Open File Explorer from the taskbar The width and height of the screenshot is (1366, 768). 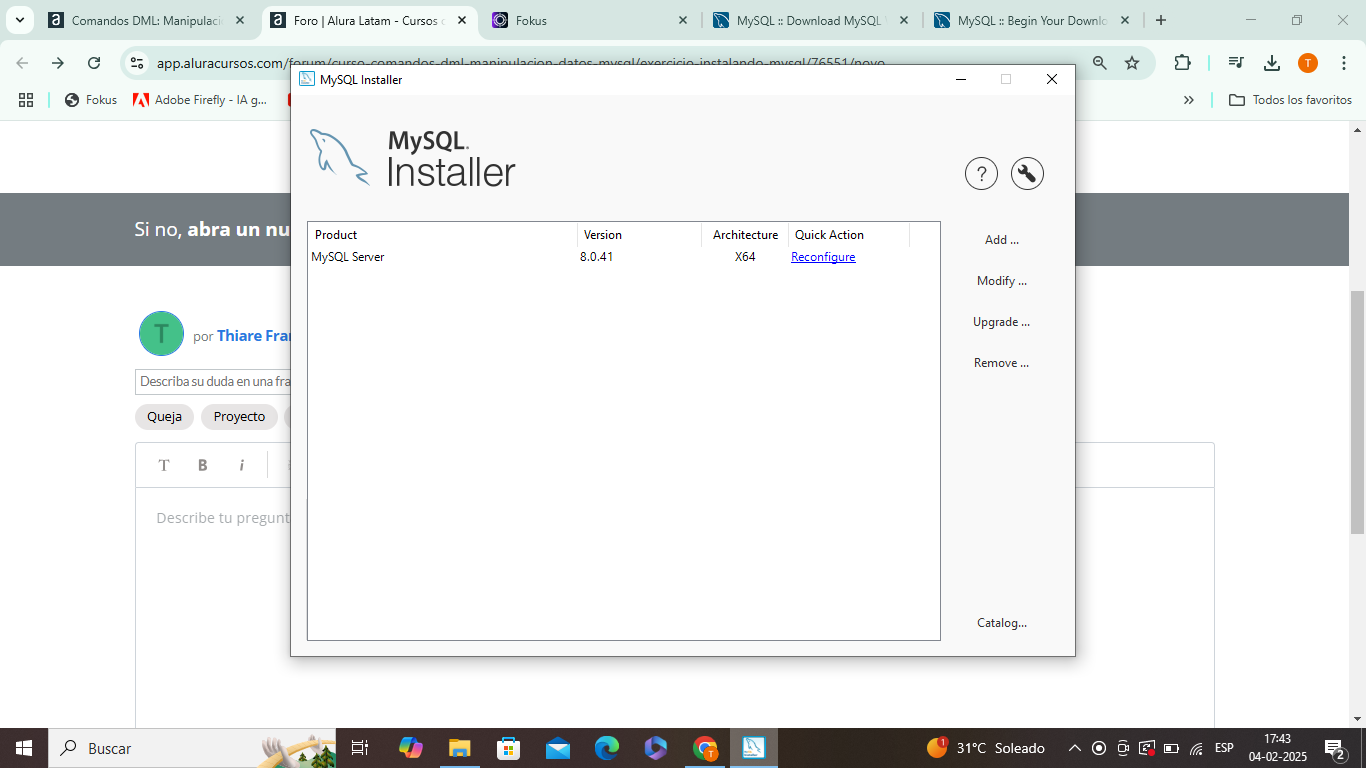(x=460, y=748)
